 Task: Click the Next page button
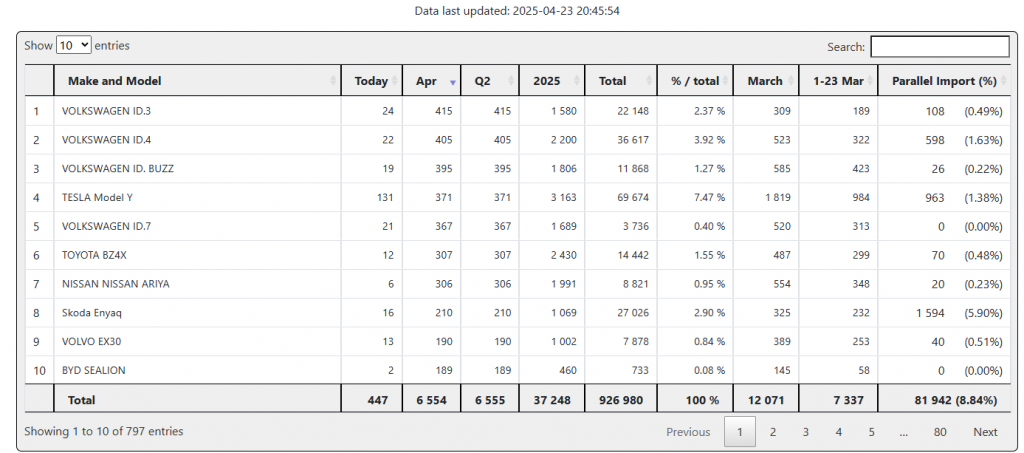985,432
